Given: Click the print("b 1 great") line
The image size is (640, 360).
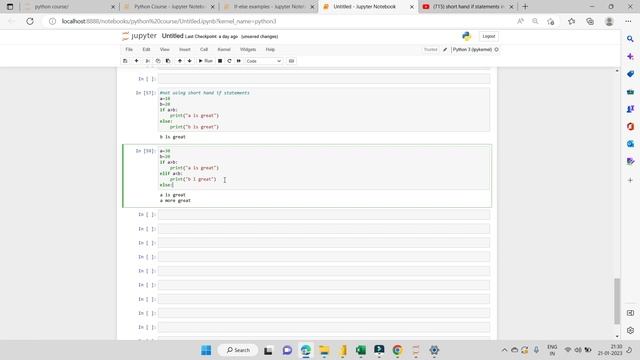Looking at the screenshot, I should [193, 179].
